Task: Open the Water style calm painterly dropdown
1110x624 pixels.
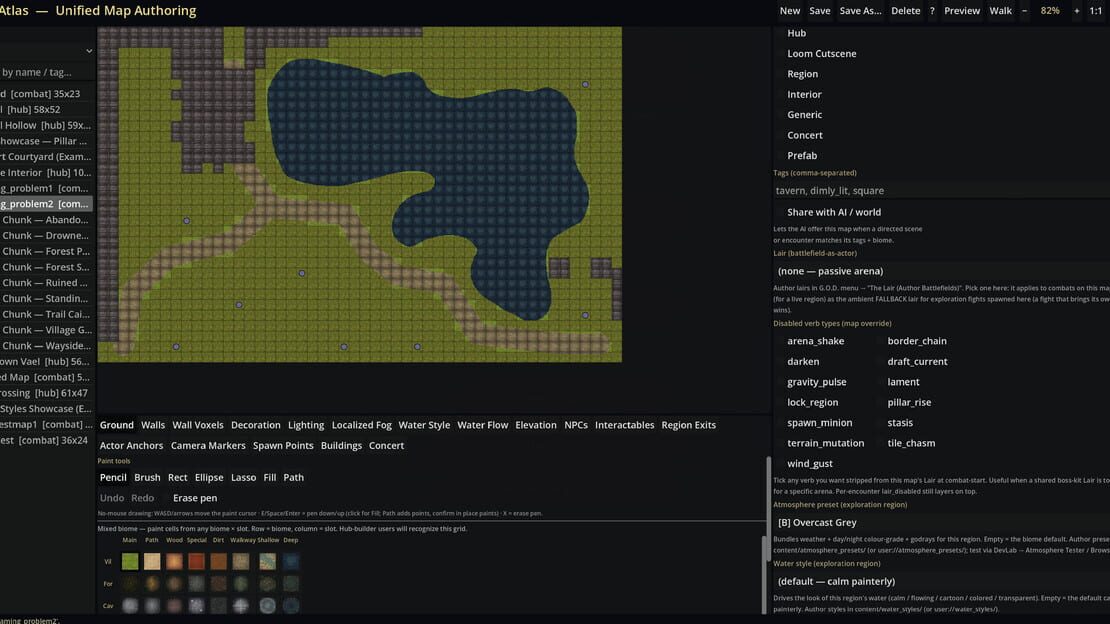Action: tap(942, 582)
